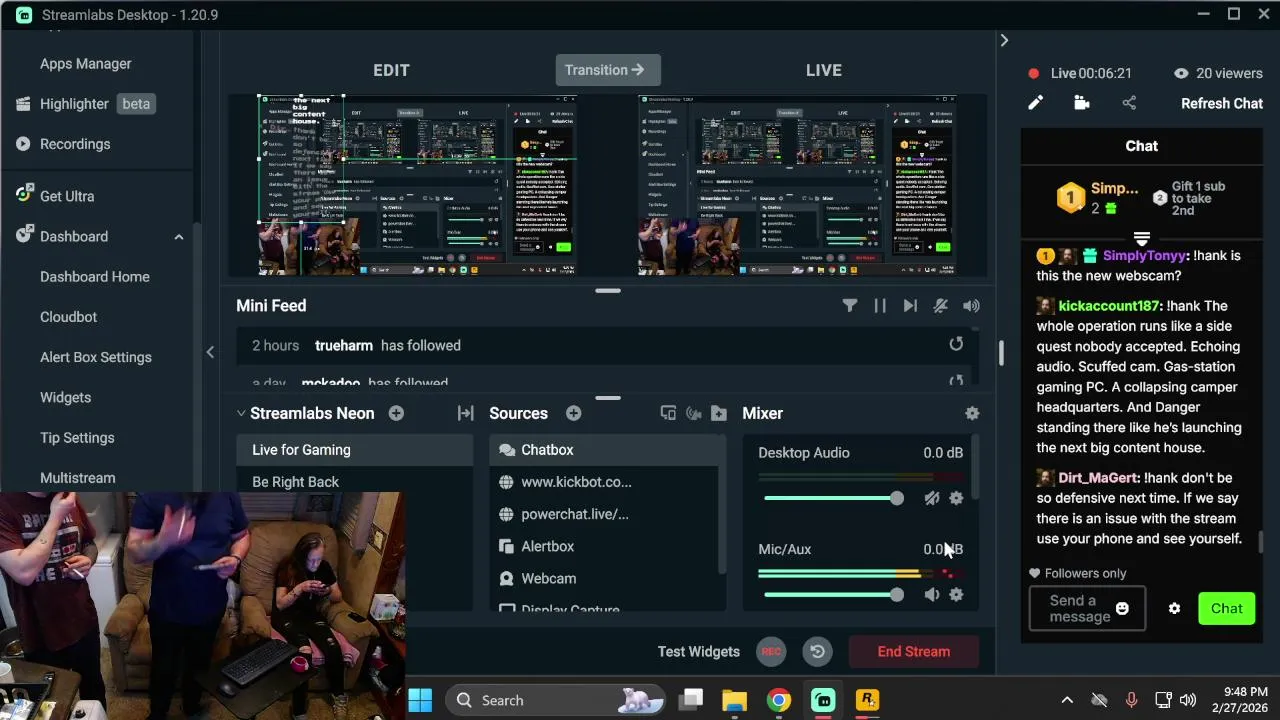Select the LIVE studio preview thumbnail
Viewport: 1280px width, 720px height.
tap(798, 185)
